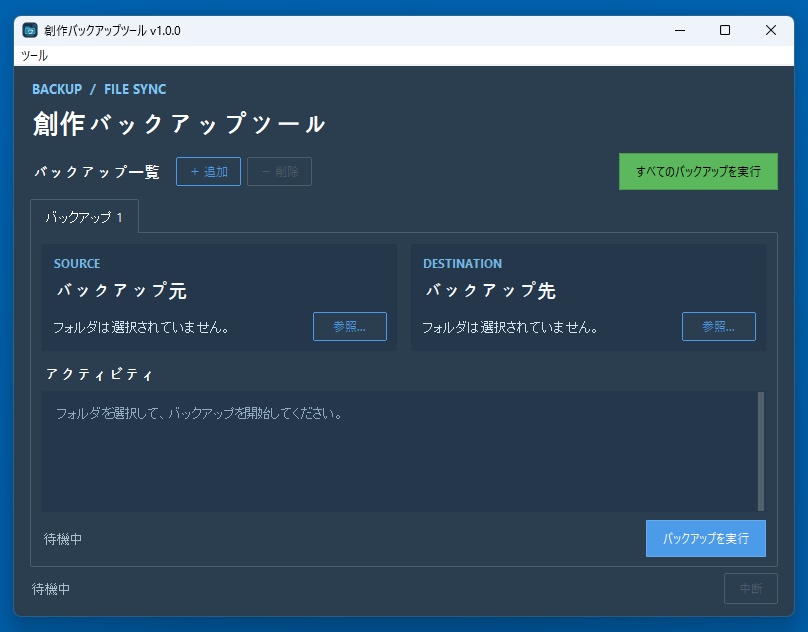Screen dimensions: 808x632
Task: Click 参照... in the DESTINATION panel
Action: coord(719,326)
